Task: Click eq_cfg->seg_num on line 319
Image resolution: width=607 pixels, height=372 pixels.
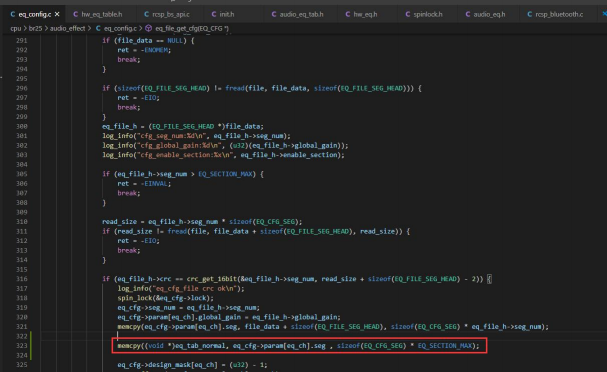Action: click(x=146, y=308)
